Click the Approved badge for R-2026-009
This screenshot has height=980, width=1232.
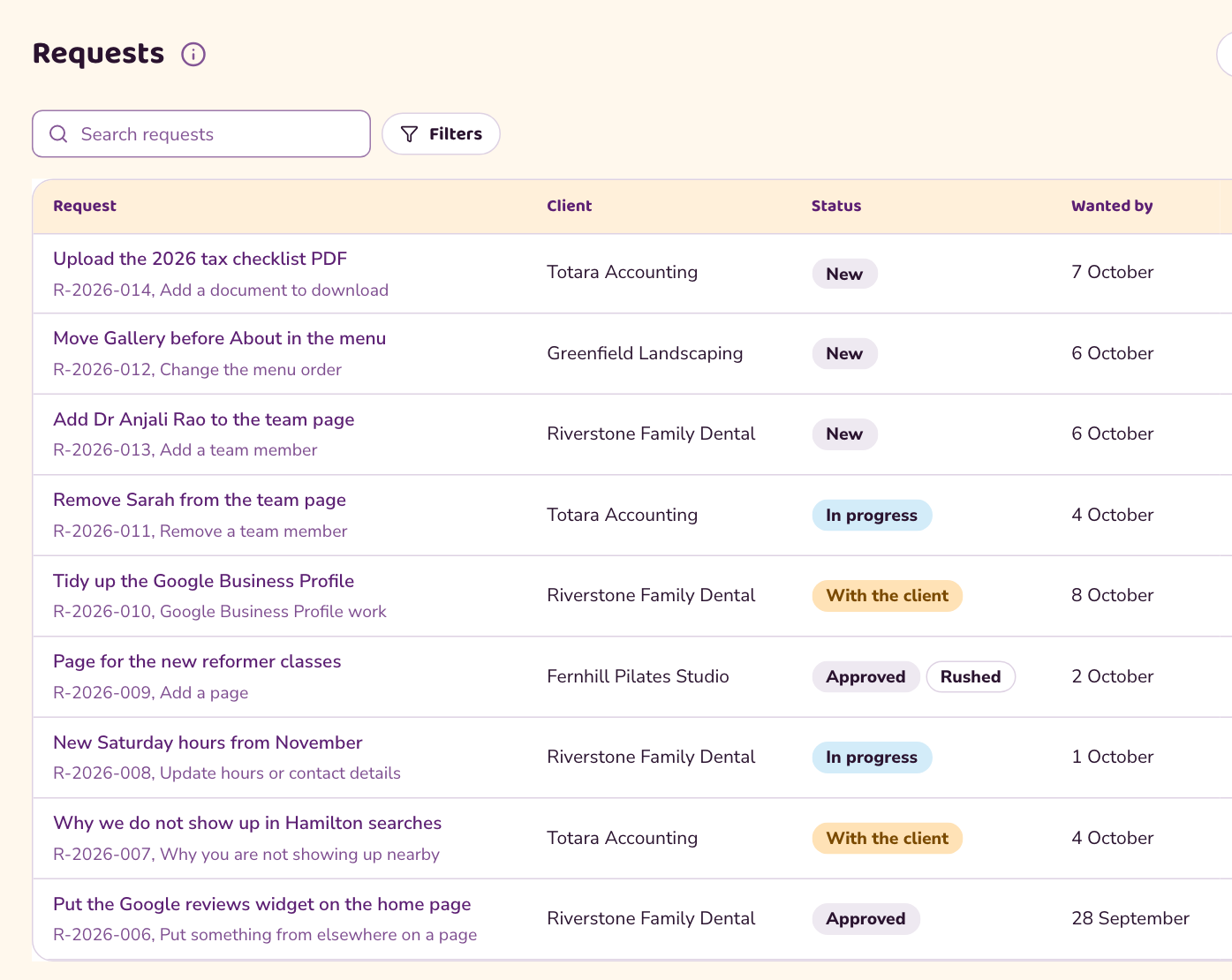coord(865,677)
